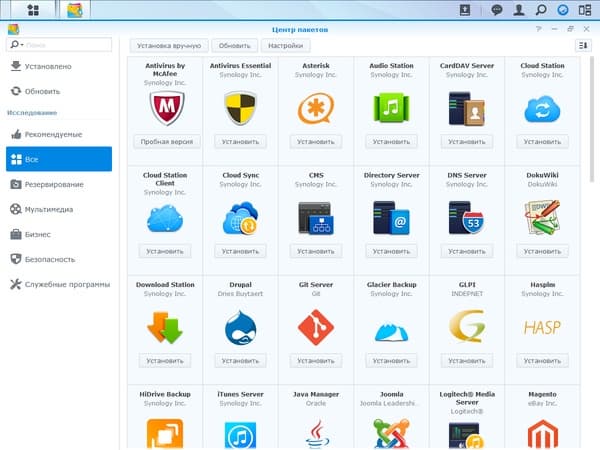
Task: Install Hasplm with Установить button
Action: (x=542, y=360)
